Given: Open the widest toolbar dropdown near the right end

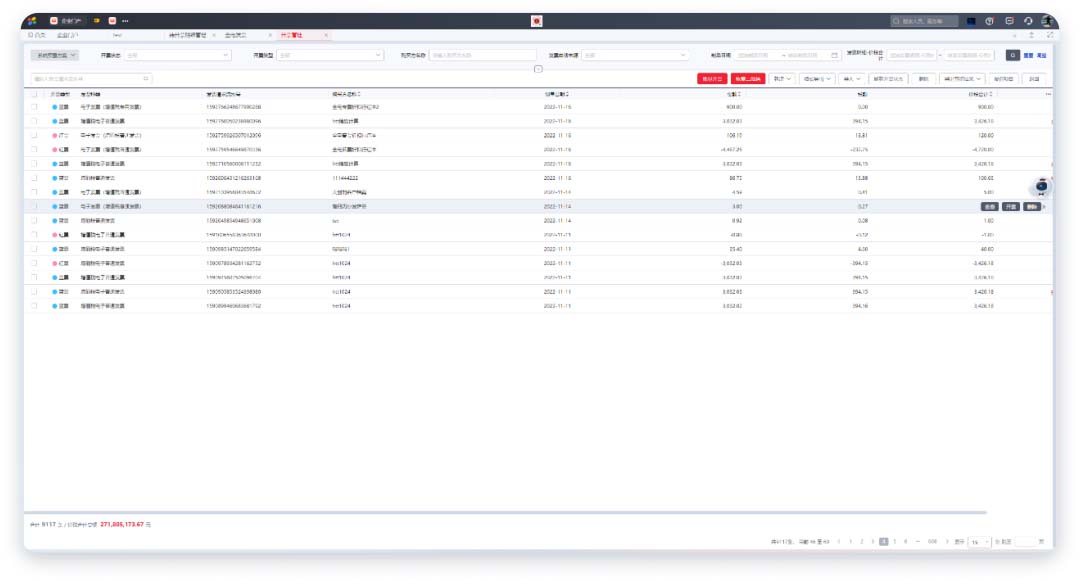Looking at the screenshot, I should 962,79.
